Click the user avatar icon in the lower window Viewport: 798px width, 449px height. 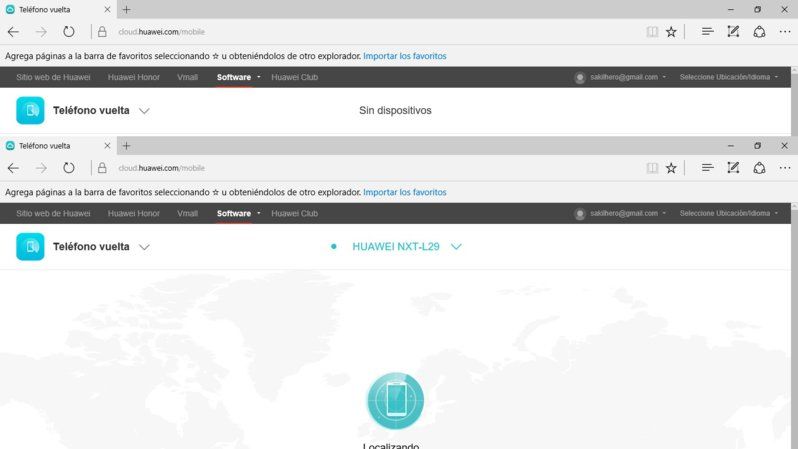click(x=579, y=214)
